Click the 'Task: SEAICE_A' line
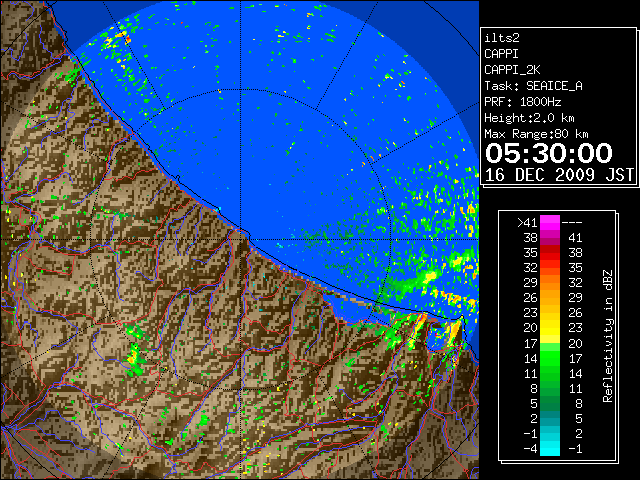 click(533, 86)
